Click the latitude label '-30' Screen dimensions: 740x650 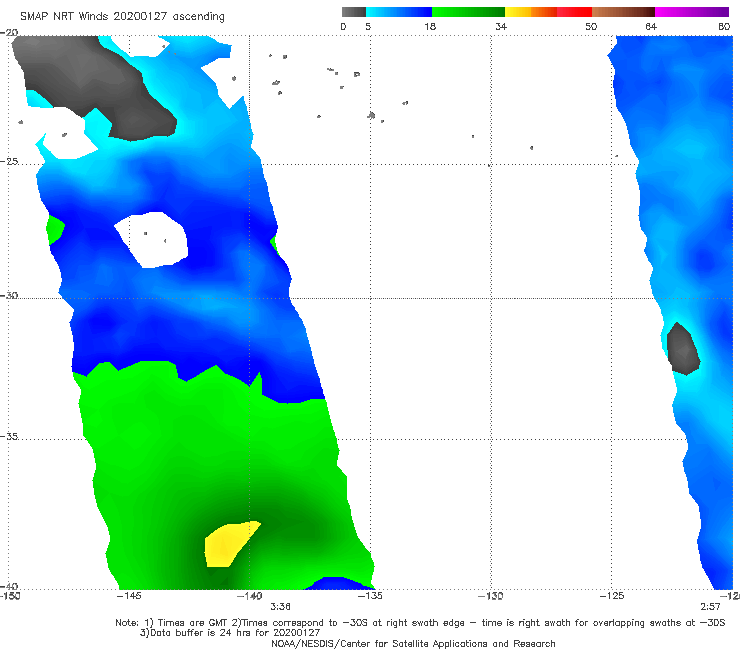point(9,295)
